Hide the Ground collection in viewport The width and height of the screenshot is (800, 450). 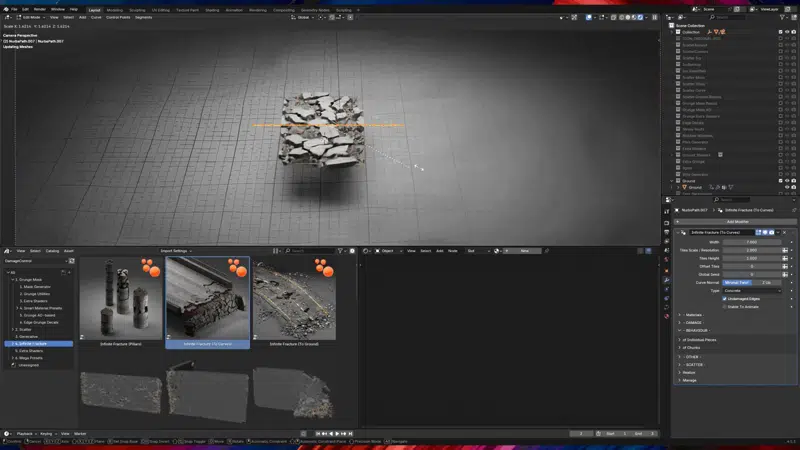coord(787,181)
